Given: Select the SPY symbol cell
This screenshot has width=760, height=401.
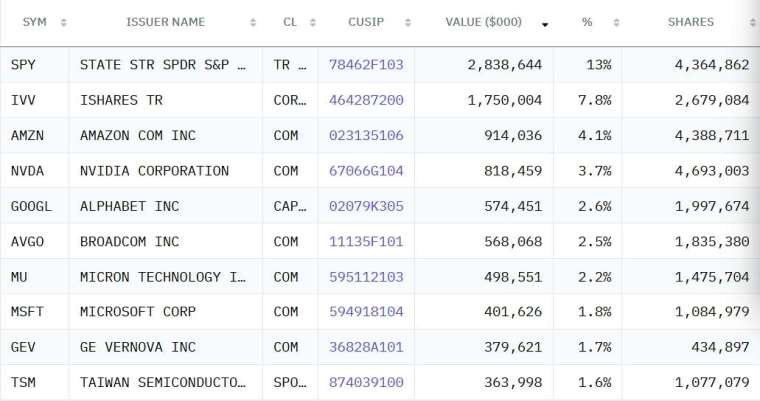Looking at the screenshot, I should [34, 64].
